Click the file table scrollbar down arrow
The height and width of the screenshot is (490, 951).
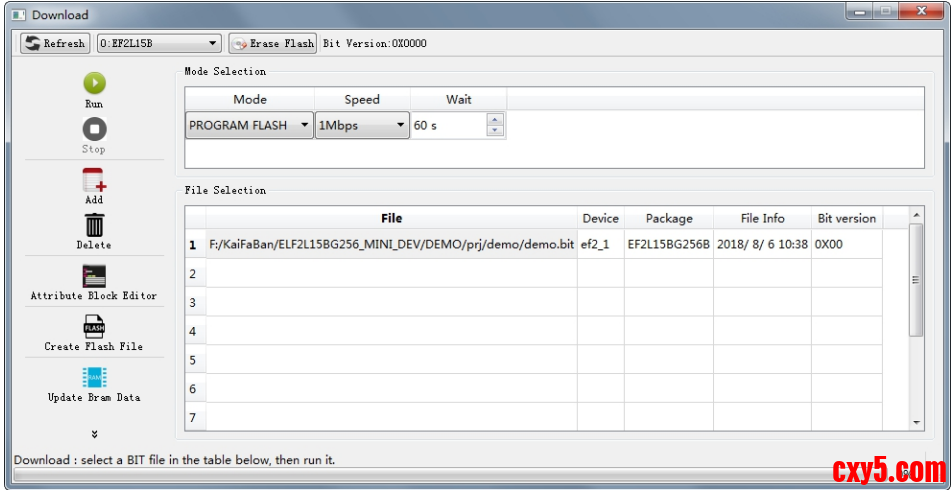point(916,423)
